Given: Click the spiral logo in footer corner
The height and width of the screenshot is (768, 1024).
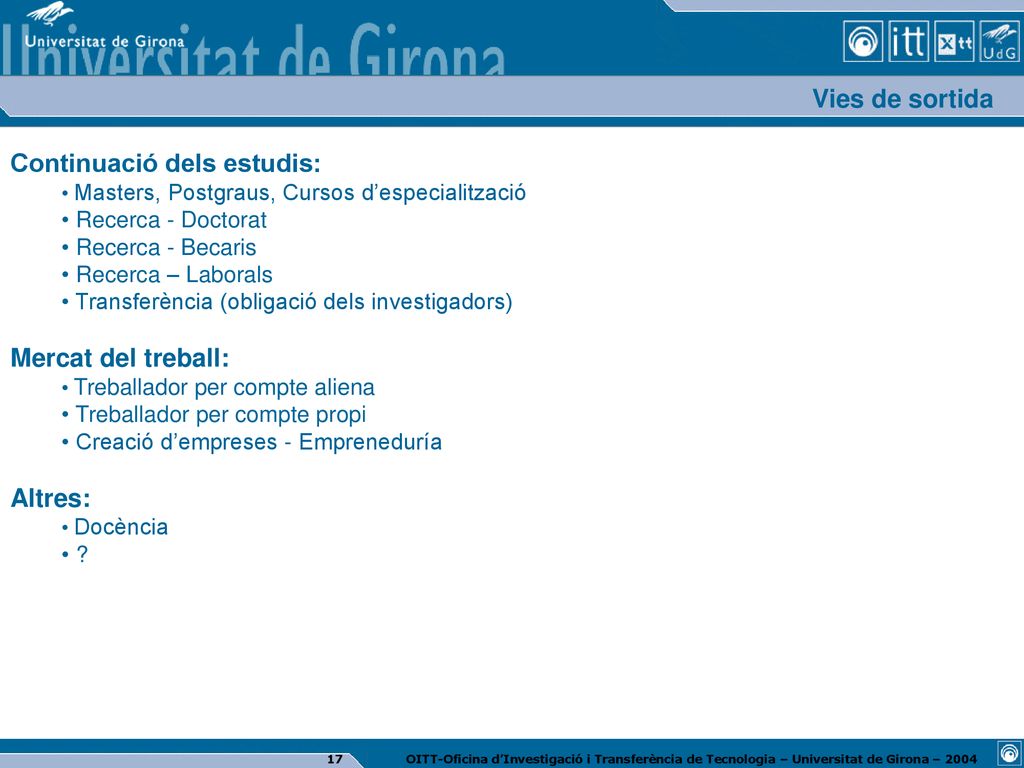Looking at the screenshot, I should click(x=1008, y=752).
